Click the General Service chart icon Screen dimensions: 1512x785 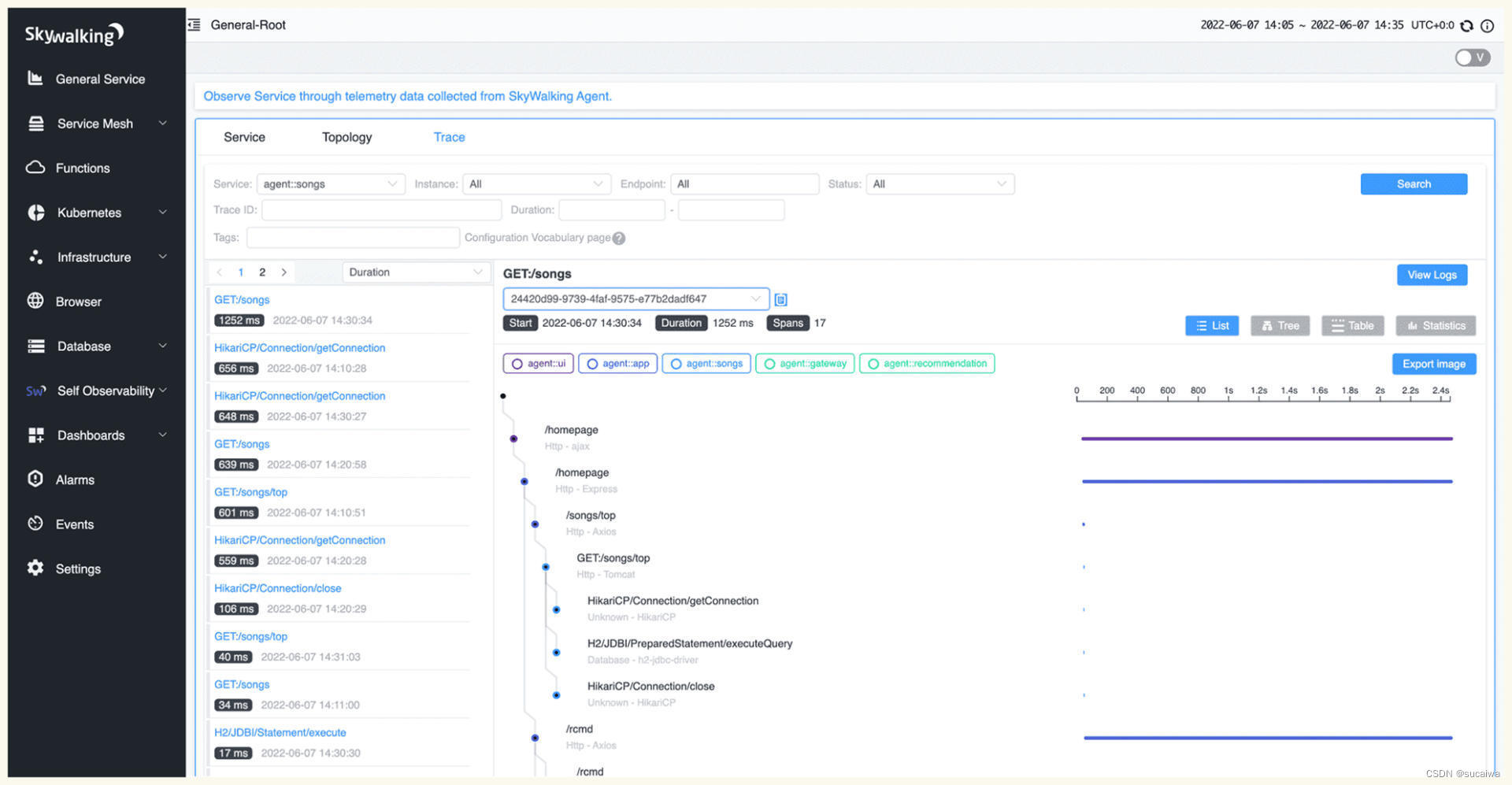(x=35, y=78)
